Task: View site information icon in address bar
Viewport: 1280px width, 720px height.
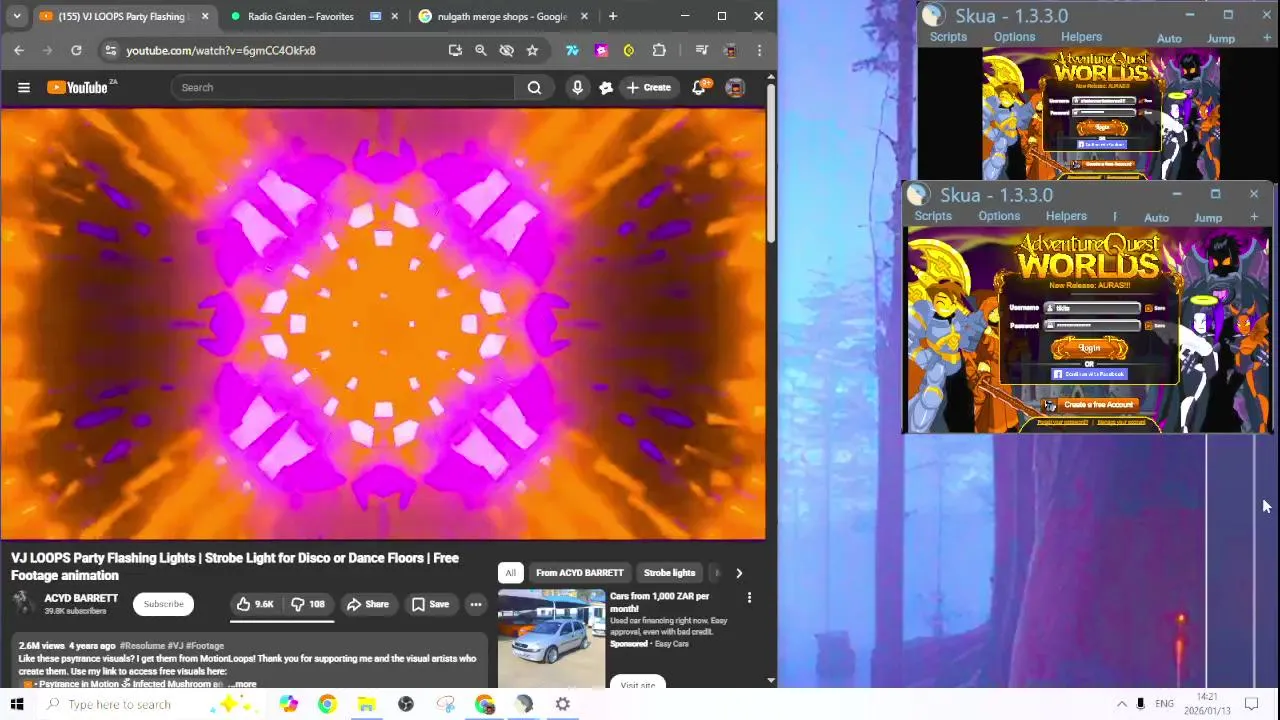Action: pyautogui.click(x=111, y=50)
